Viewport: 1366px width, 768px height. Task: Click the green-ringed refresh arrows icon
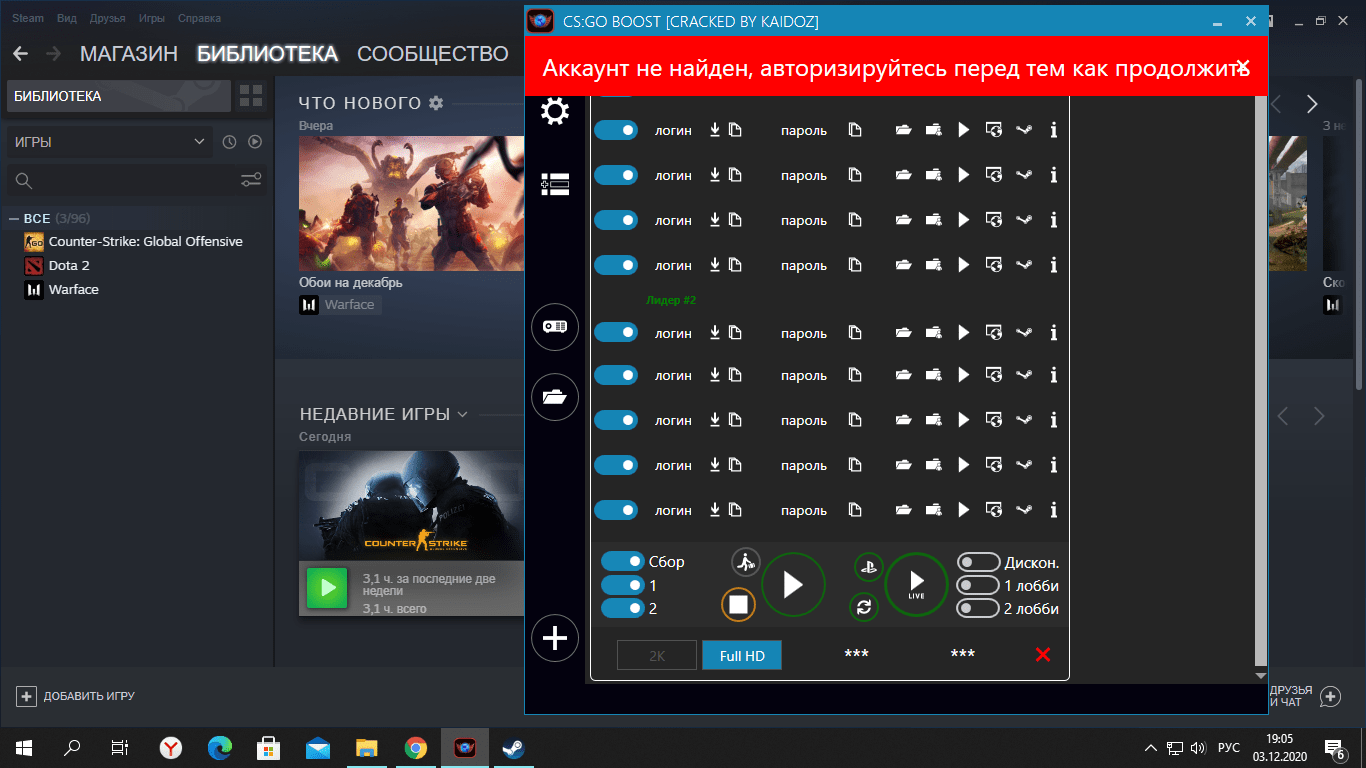[864, 606]
